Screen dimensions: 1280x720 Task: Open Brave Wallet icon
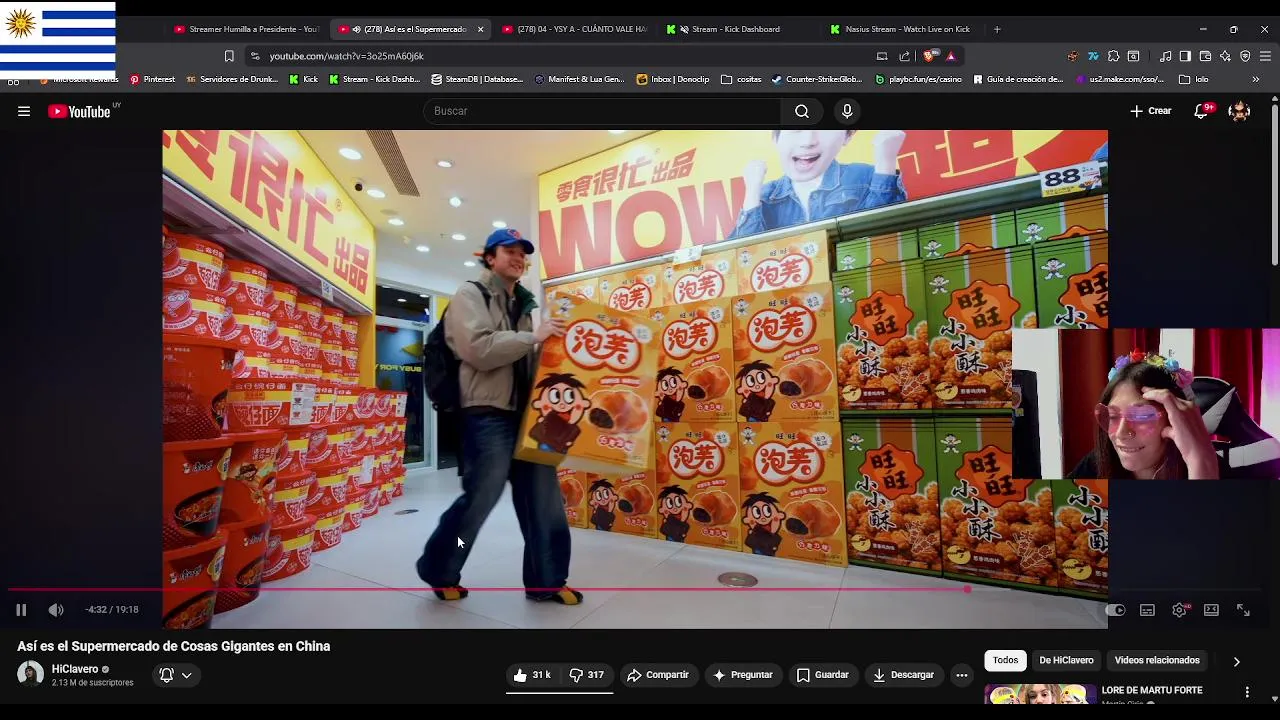[x=1205, y=56]
